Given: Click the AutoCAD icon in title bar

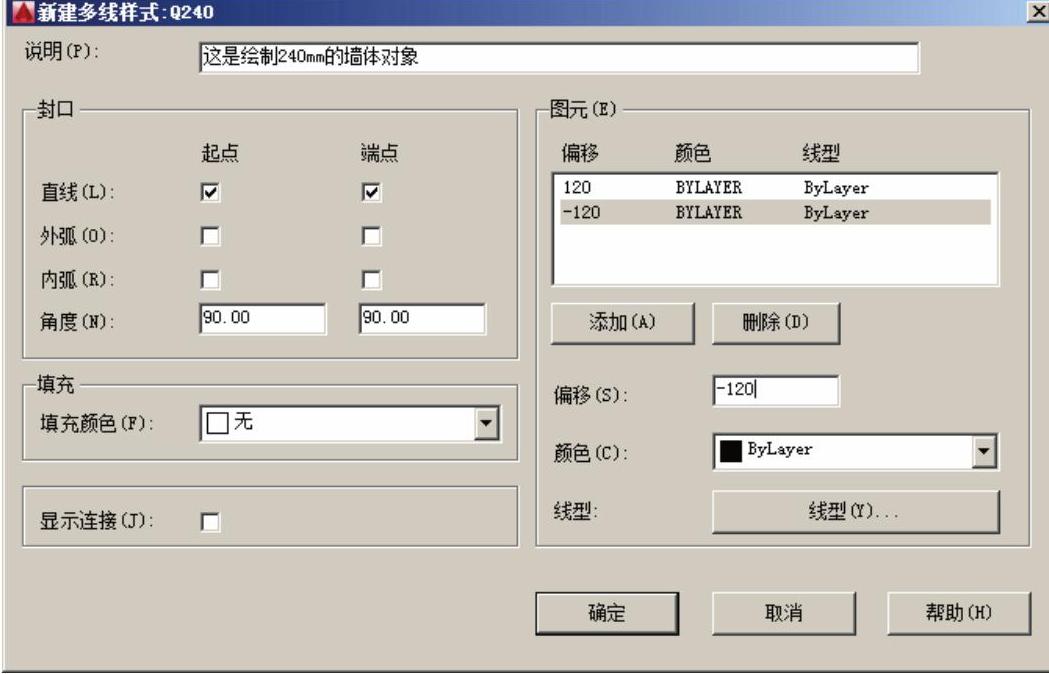Looking at the screenshot, I should pyautogui.click(x=23, y=11).
